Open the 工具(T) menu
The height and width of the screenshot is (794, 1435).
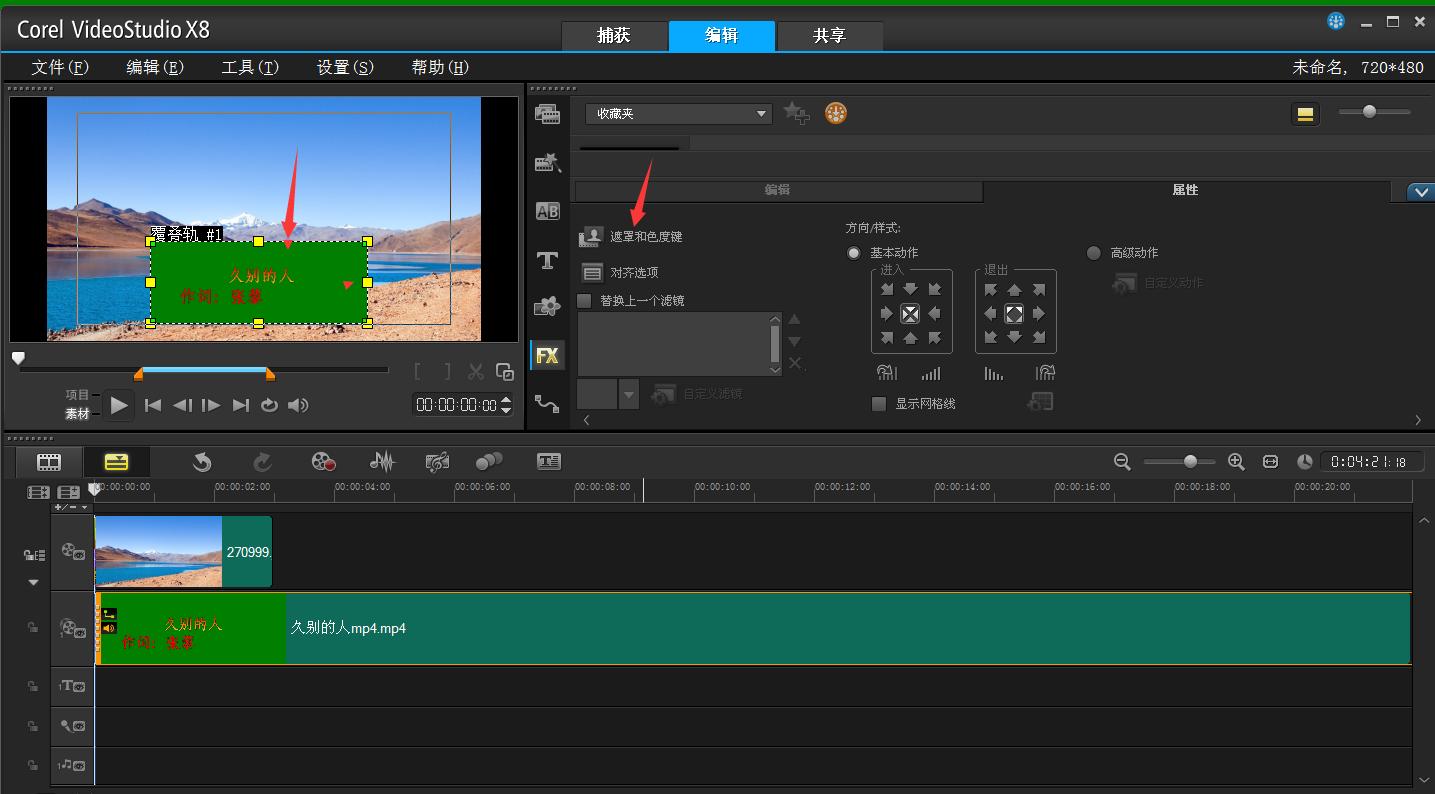tap(249, 67)
